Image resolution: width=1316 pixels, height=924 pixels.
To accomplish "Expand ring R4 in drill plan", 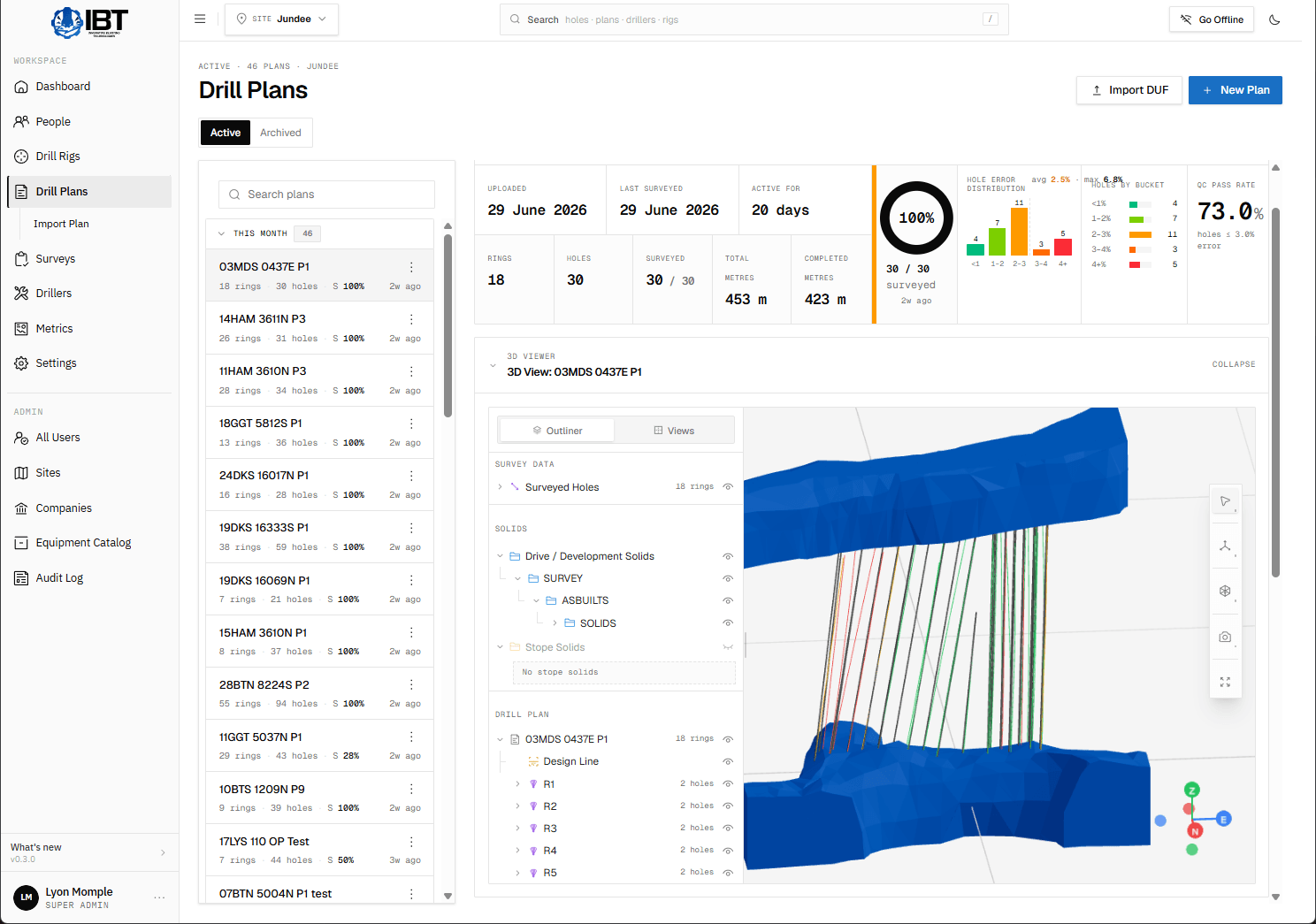I will point(517,851).
